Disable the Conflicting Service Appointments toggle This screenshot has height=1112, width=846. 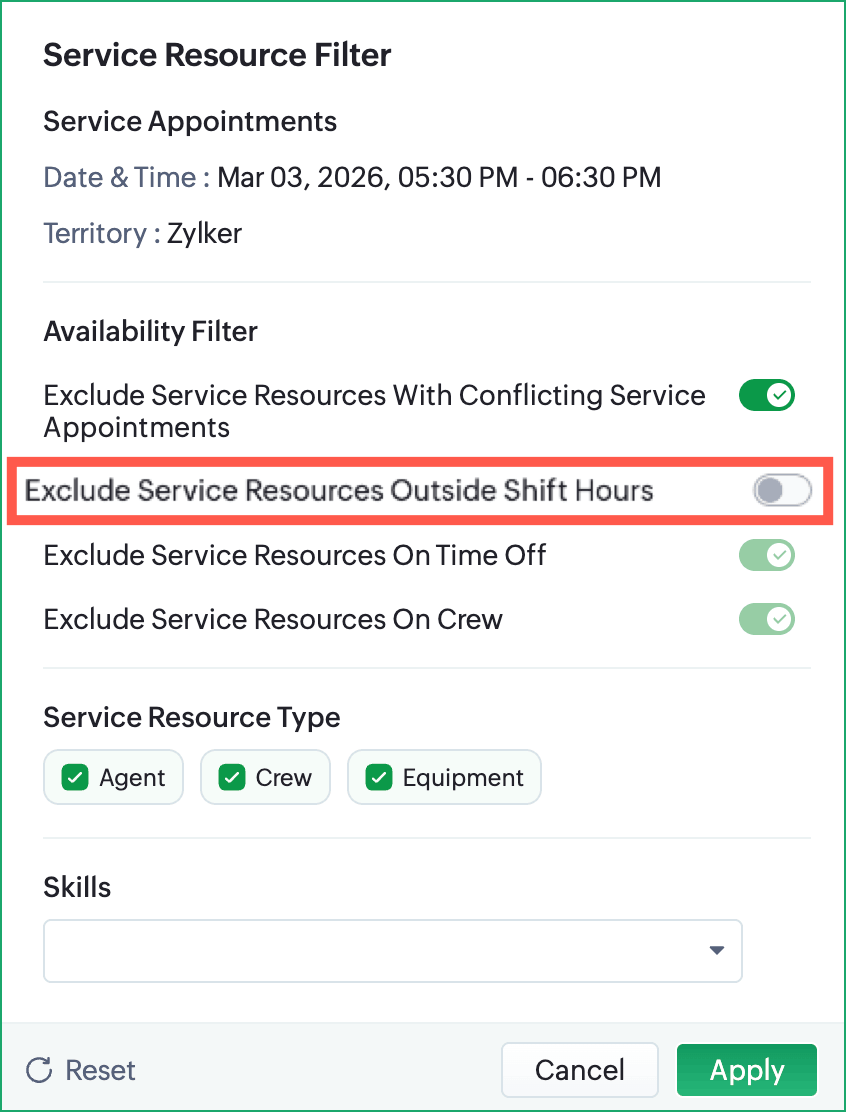pyautogui.click(x=767, y=396)
